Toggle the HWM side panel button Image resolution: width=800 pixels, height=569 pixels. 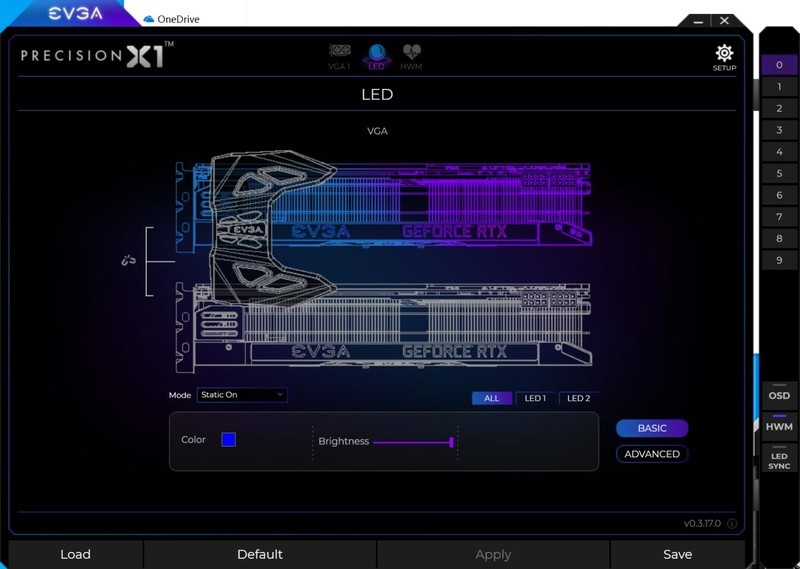pyautogui.click(x=779, y=427)
